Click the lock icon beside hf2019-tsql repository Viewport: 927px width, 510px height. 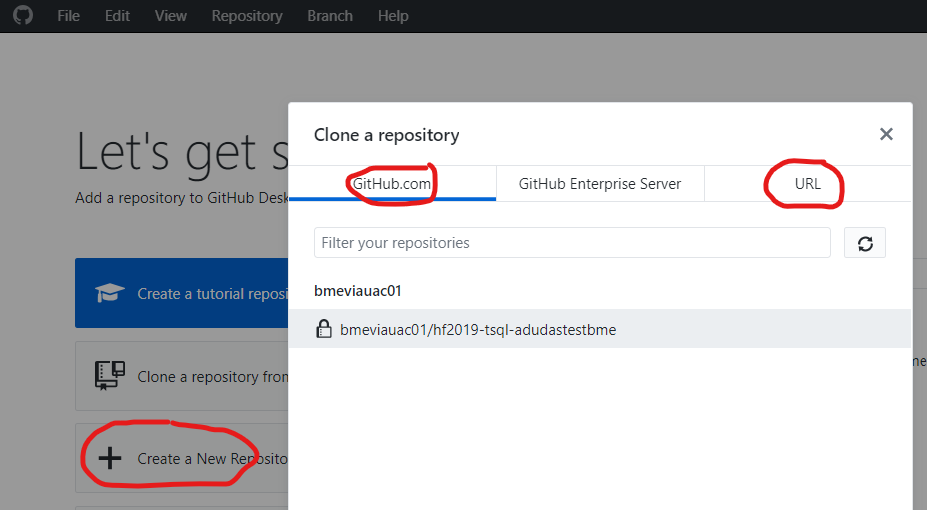pyautogui.click(x=324, y=329)
